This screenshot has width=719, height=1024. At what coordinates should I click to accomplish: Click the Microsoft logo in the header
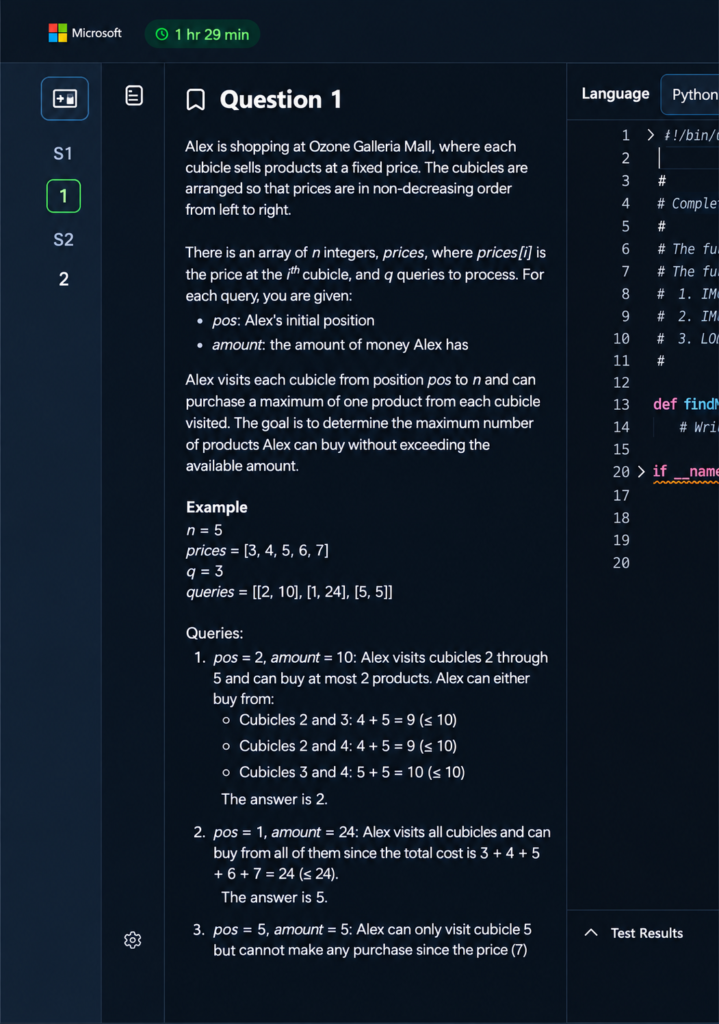click(x=85, y=33)
